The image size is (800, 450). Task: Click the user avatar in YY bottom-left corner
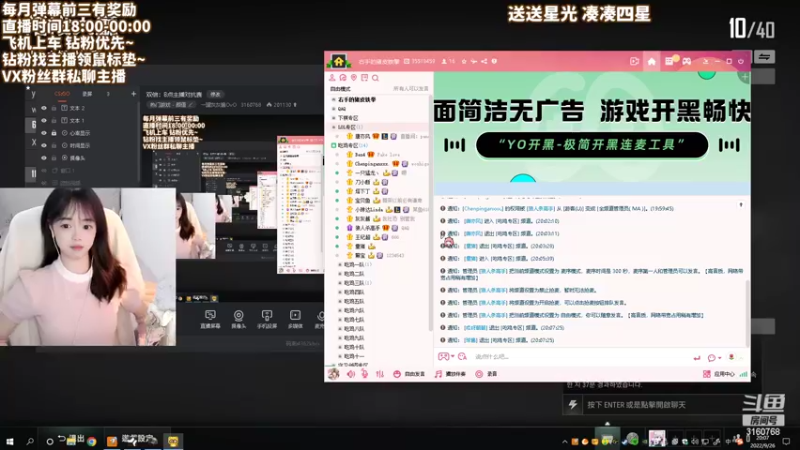(x=333, y=374)
